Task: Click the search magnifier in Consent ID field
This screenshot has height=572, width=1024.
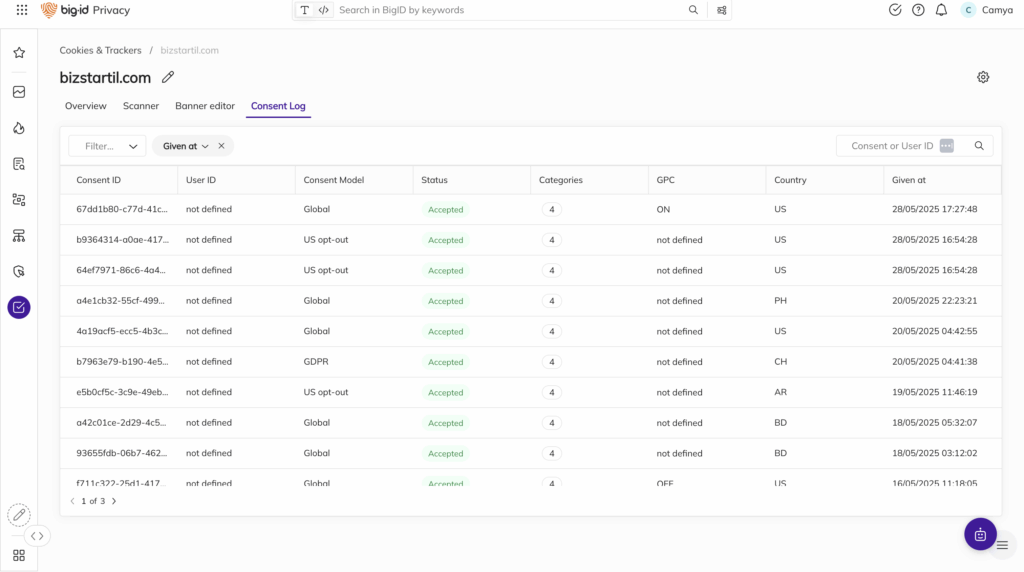Action: pos(979,146)
